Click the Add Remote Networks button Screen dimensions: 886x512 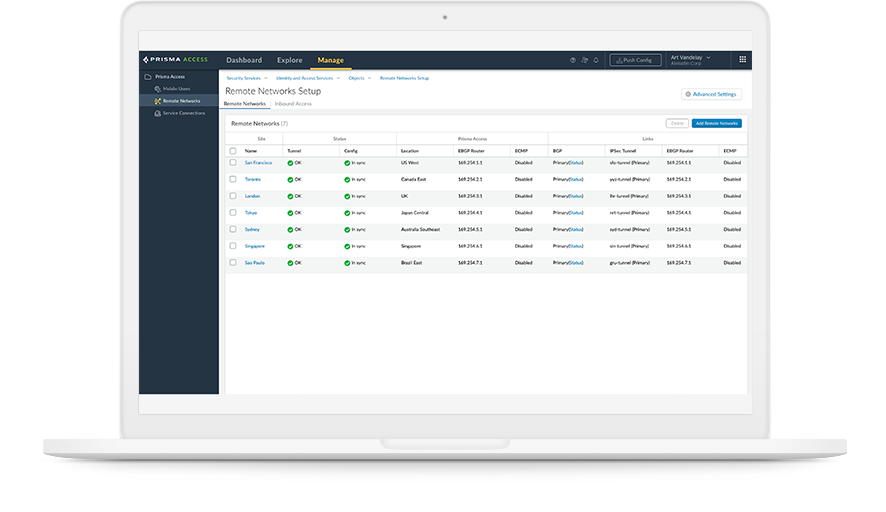pyautogui.click(x=717, y=123)
